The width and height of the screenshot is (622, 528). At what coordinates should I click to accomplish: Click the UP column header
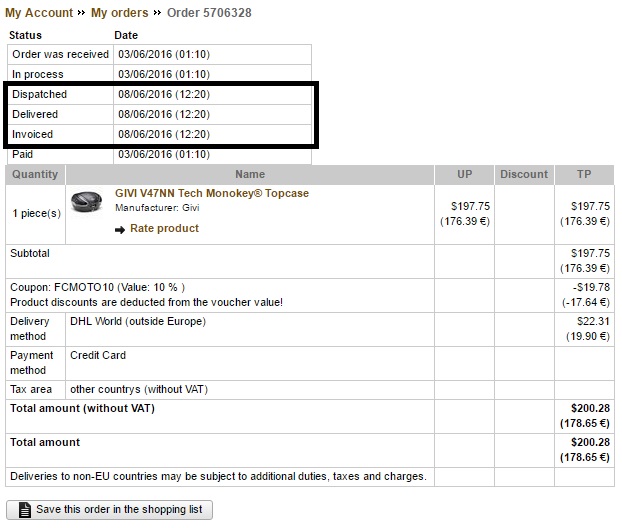464,174
